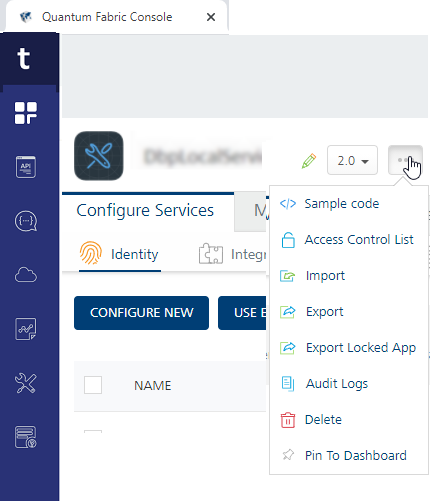Image resolution: width=430 pixels, height=501 pixels.
Task: Open the chat braces sidebar icon
Action: [26, 221]
